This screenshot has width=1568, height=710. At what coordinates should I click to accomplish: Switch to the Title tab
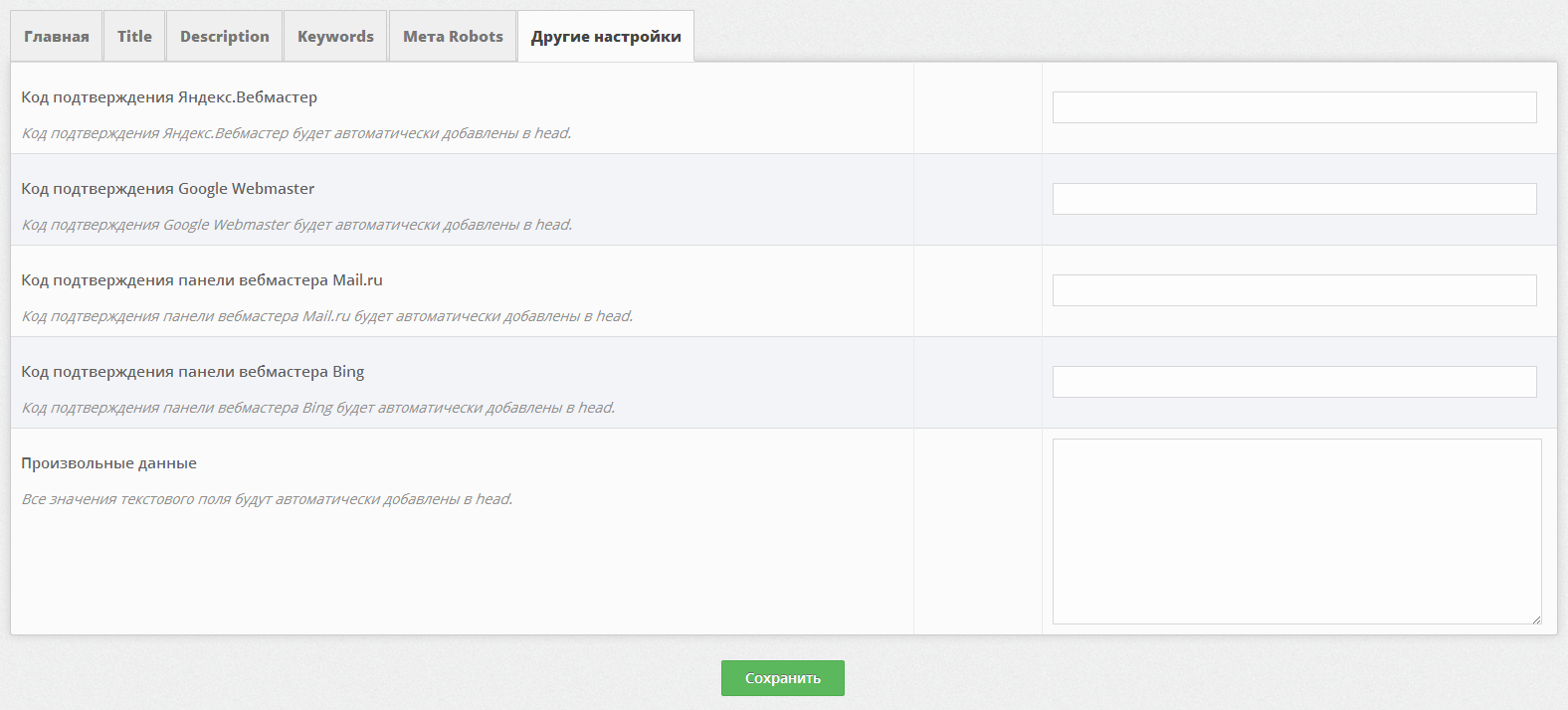pyautogui.click(x=134, y=37)
